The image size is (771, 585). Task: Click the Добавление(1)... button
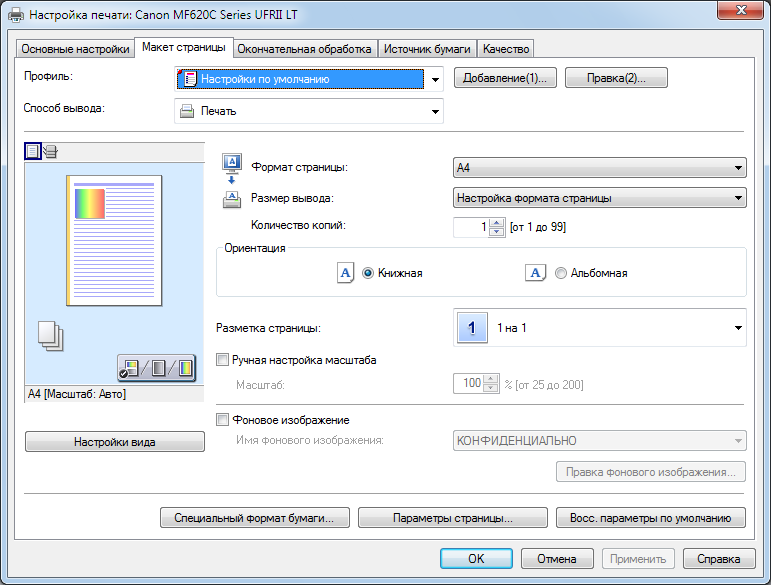click(505, 78)
